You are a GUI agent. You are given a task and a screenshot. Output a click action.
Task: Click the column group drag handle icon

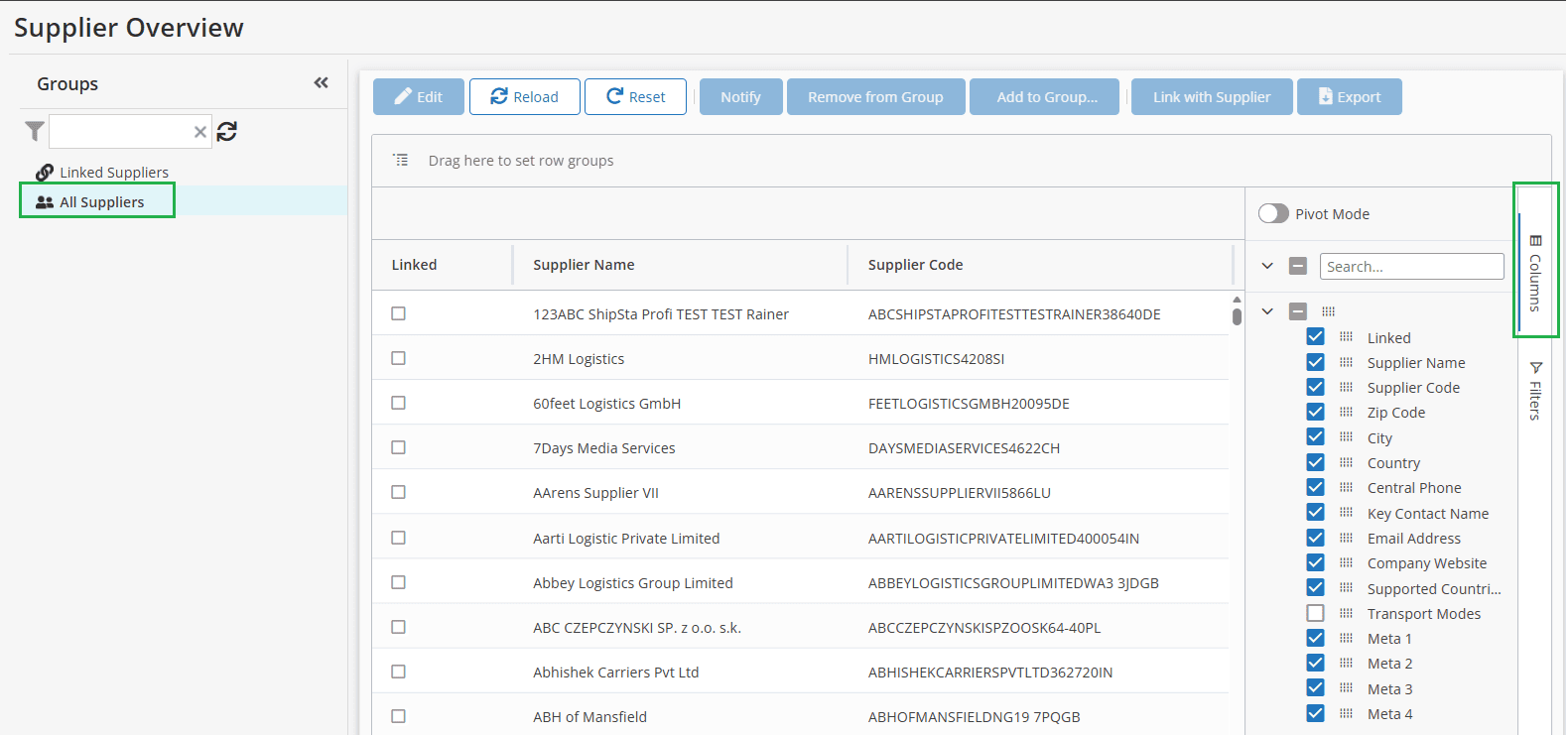coord(1328,311)
